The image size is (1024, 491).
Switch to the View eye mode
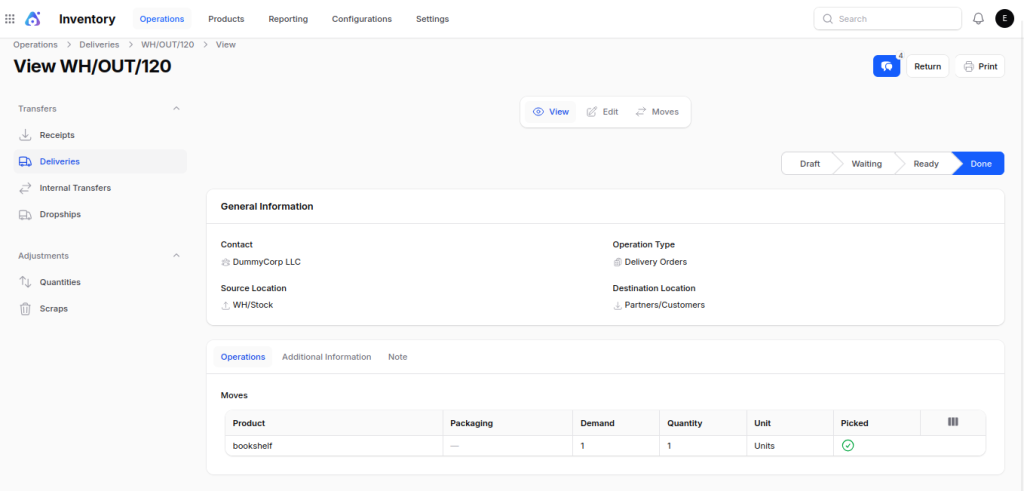pyautogui.click(x=551, y=112)
